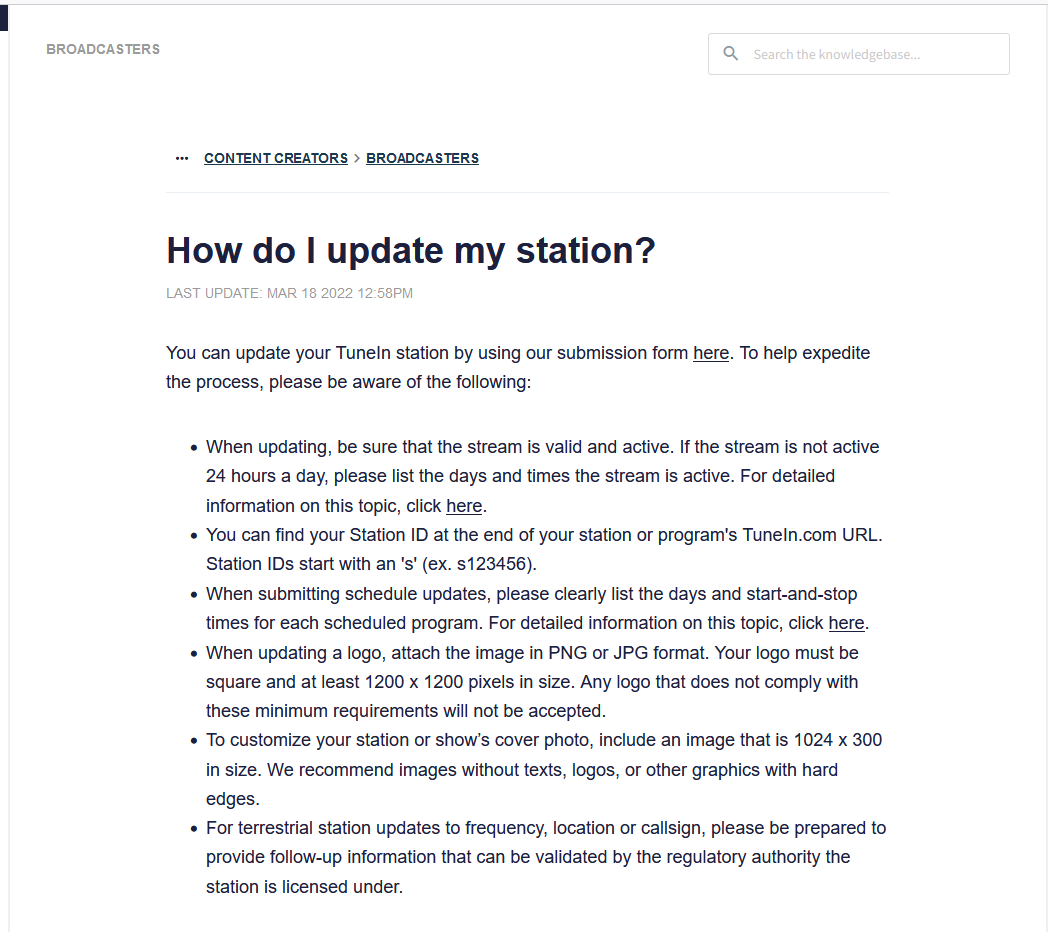
Task: Go to Broadcasters breadcrumb link
Action: click(422, 158)
